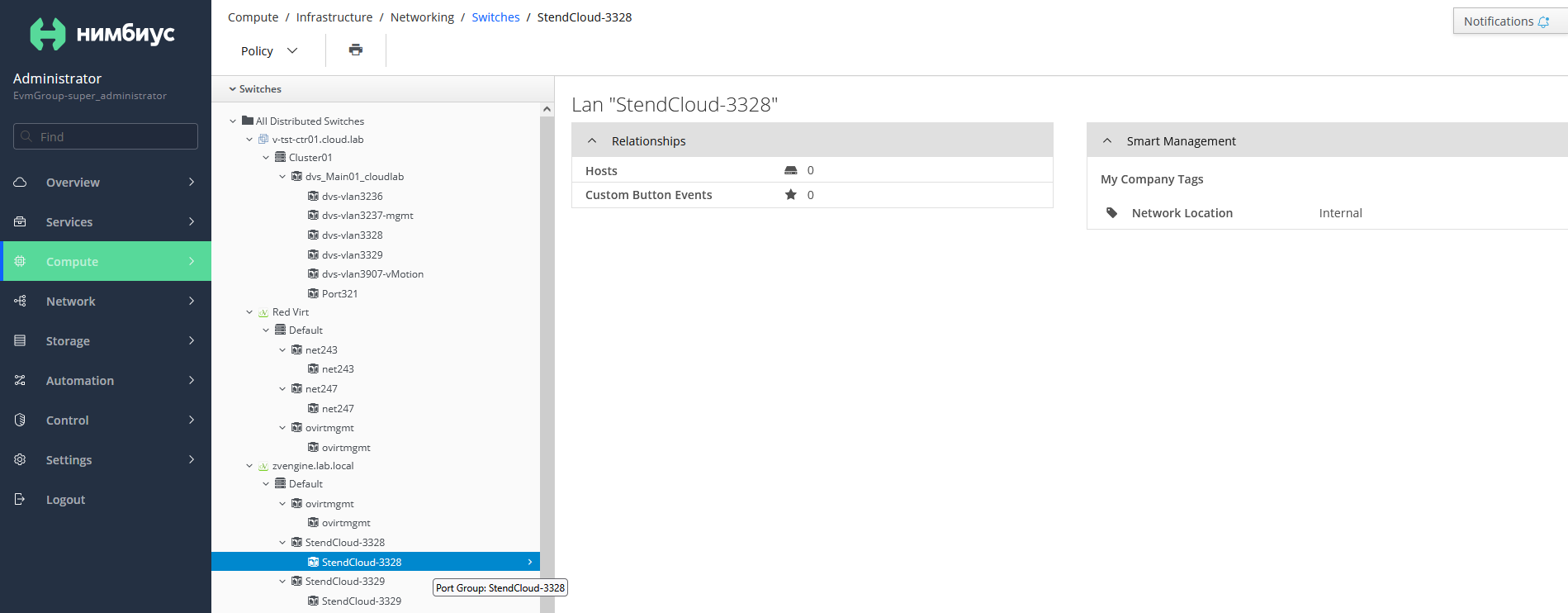Click the Services briefcase icon

20,221
